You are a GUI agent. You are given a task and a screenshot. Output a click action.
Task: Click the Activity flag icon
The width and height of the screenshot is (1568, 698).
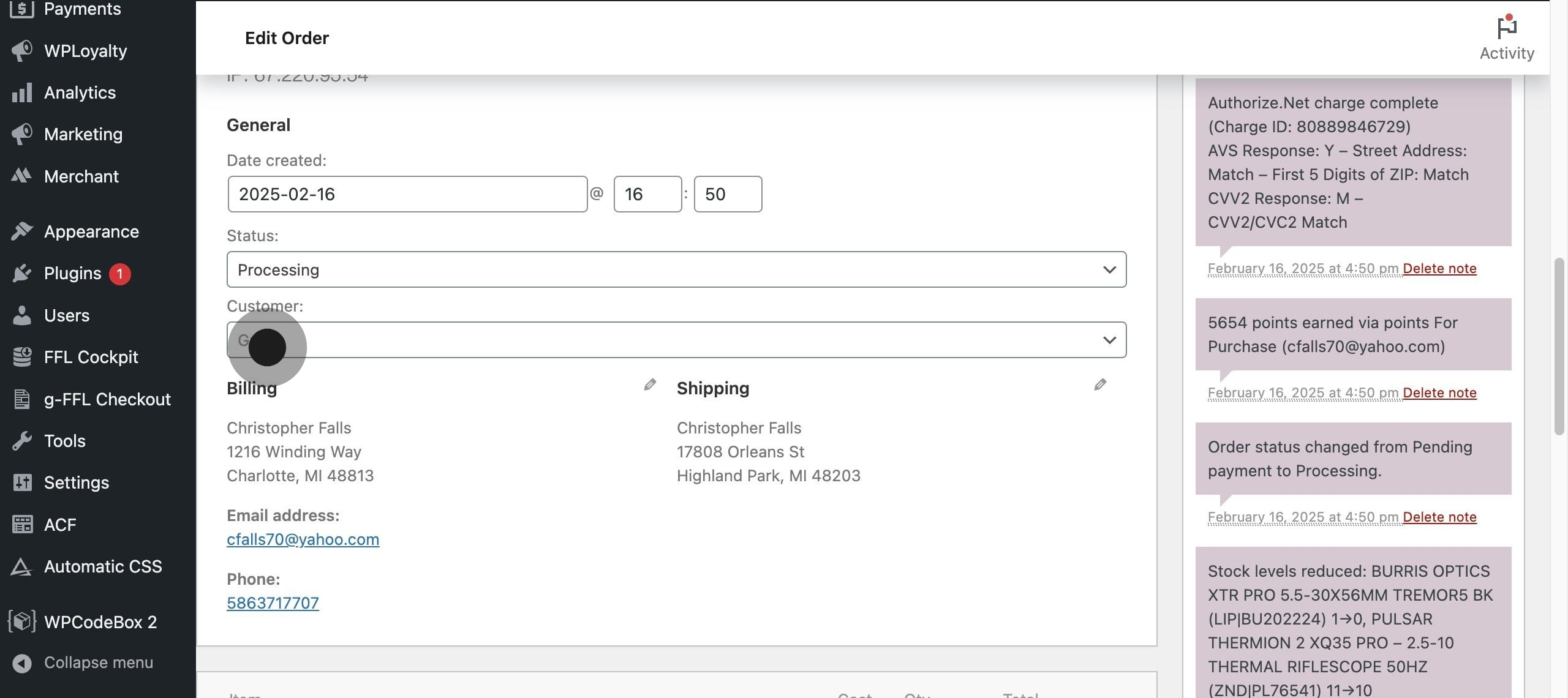pos(1506,28)
